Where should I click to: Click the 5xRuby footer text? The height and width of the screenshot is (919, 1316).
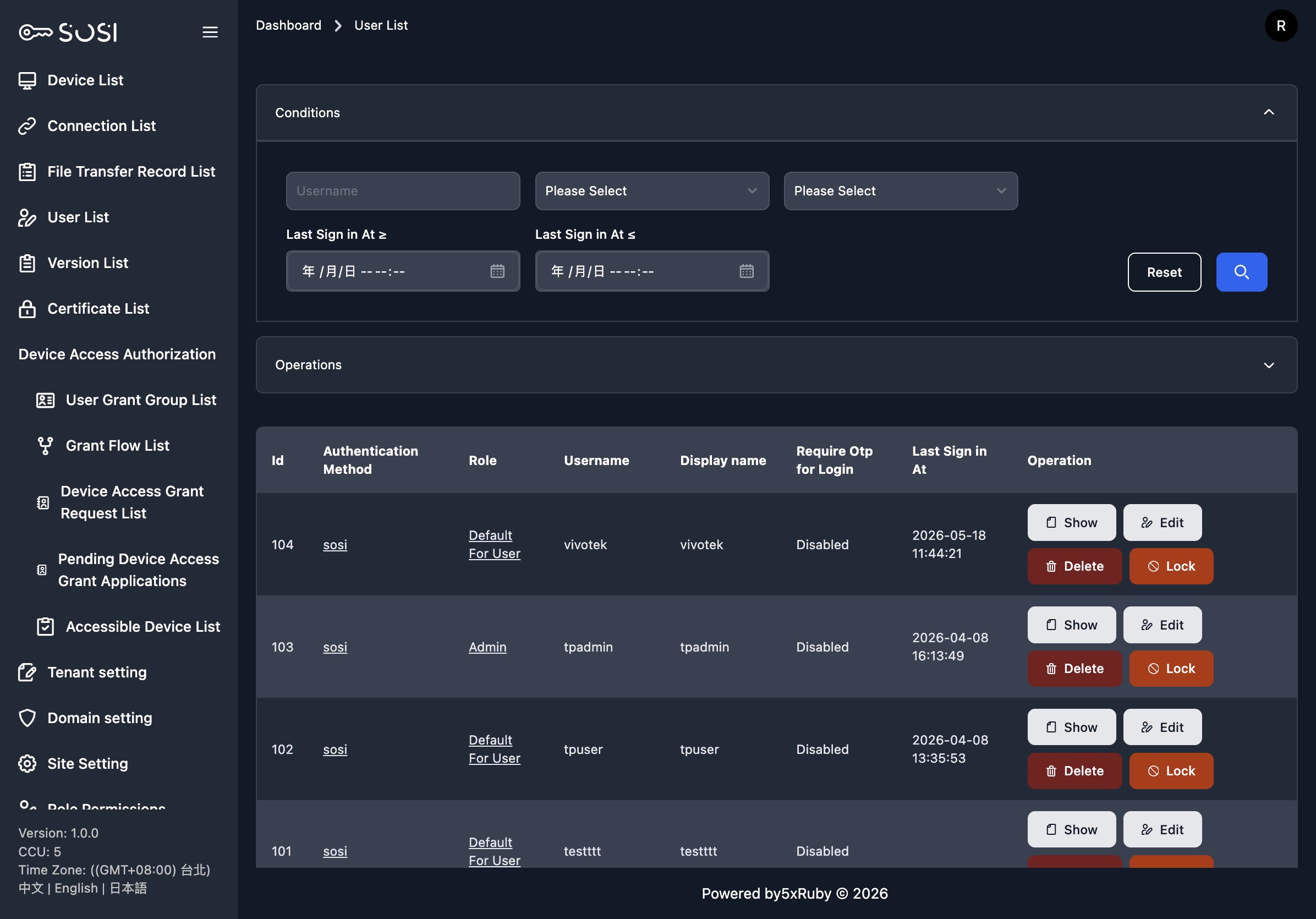tap(806, 894)
